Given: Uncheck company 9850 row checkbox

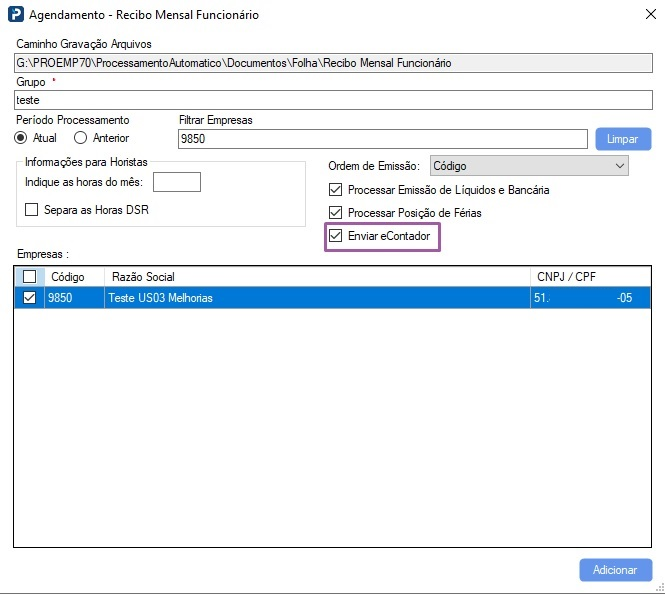Looking at the screenshot, I should (30, 298).
